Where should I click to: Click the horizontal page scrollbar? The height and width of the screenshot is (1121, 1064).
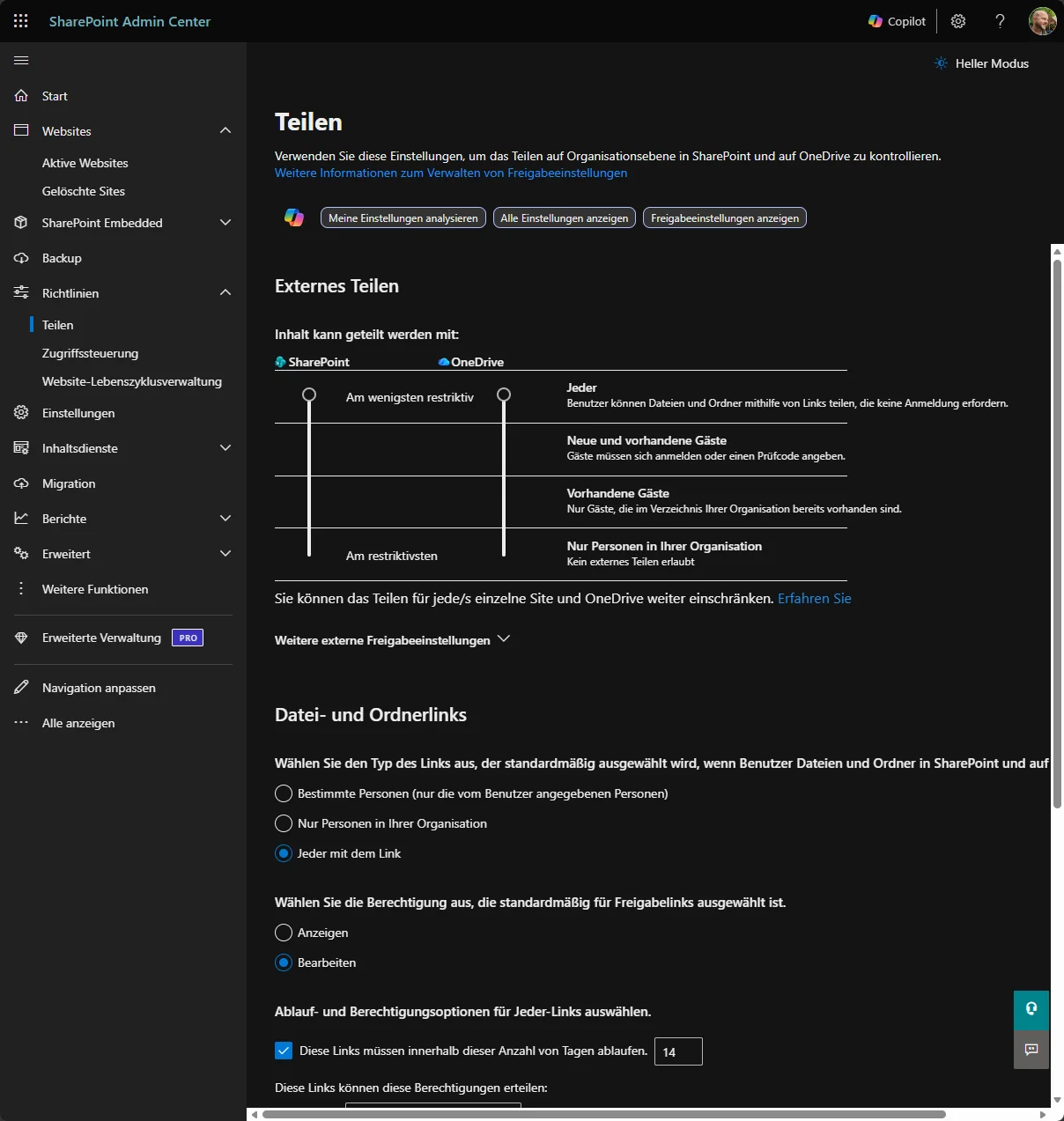point(604,1114)
